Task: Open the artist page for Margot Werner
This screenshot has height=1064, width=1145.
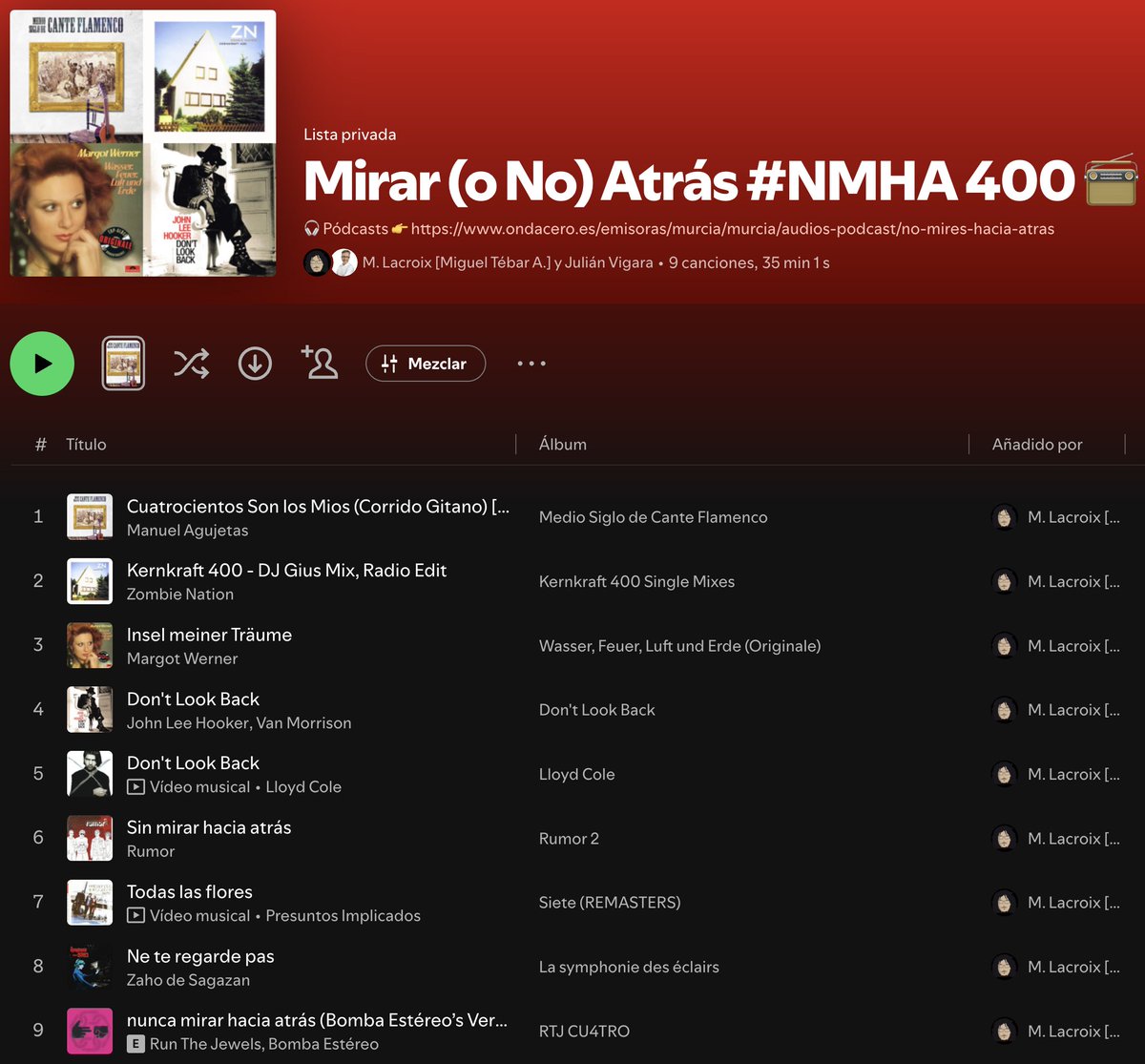Action: pyautogui.click(x=182, y=658)
